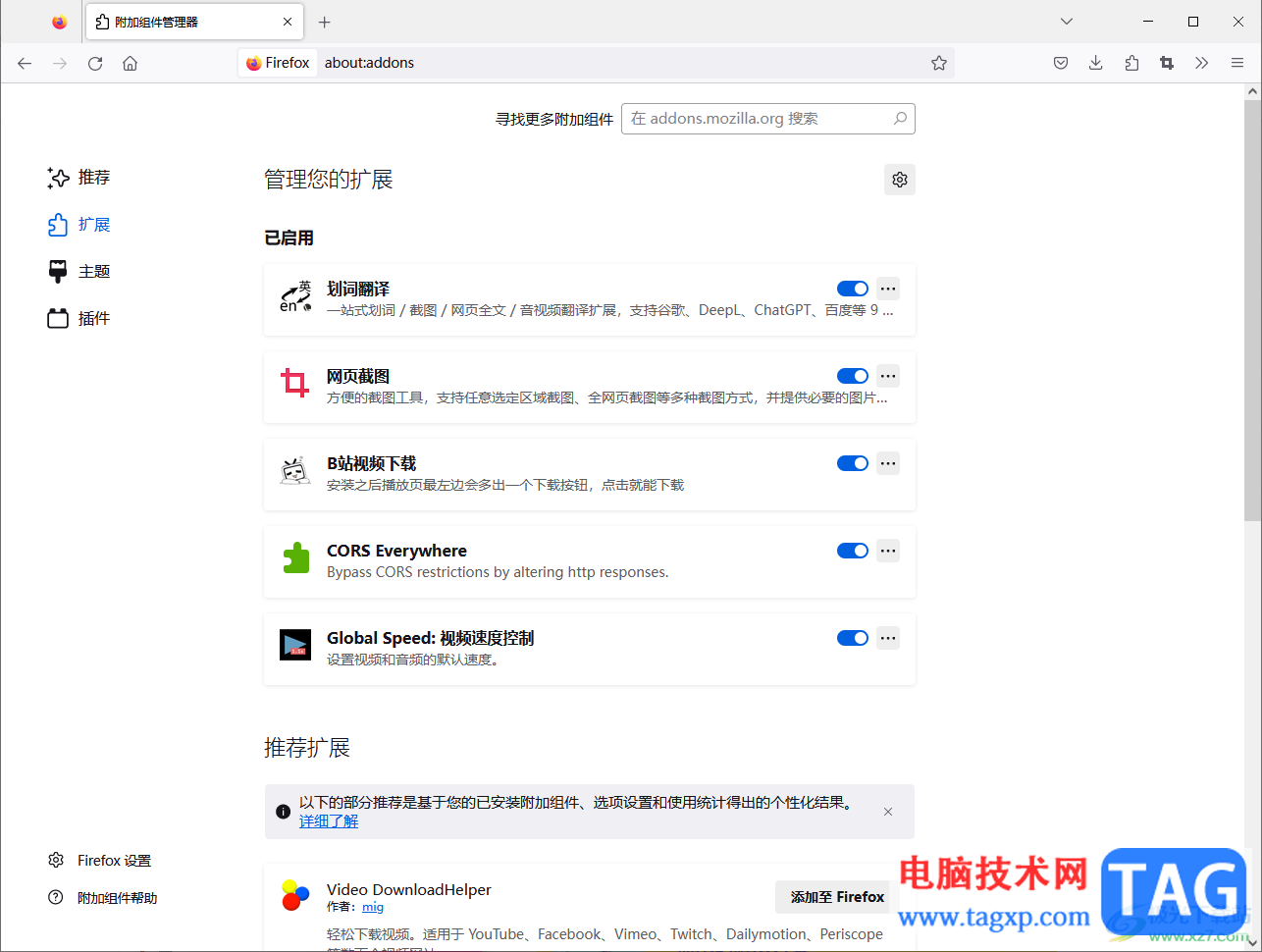Open 附加组件帮助 link
1262x952 pixels.
(x=103, y=898)
